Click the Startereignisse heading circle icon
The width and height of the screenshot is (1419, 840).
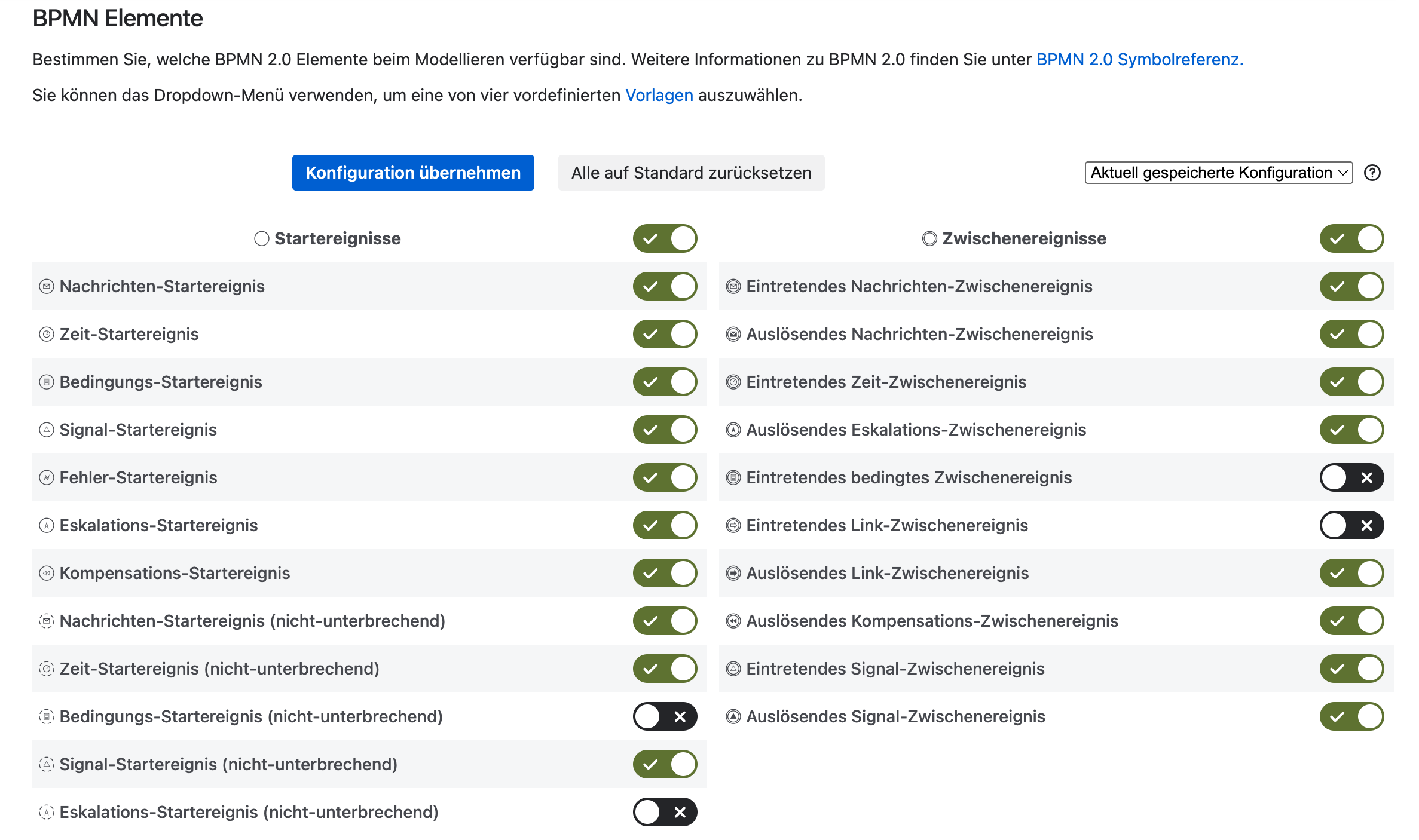tap(262, 238)
